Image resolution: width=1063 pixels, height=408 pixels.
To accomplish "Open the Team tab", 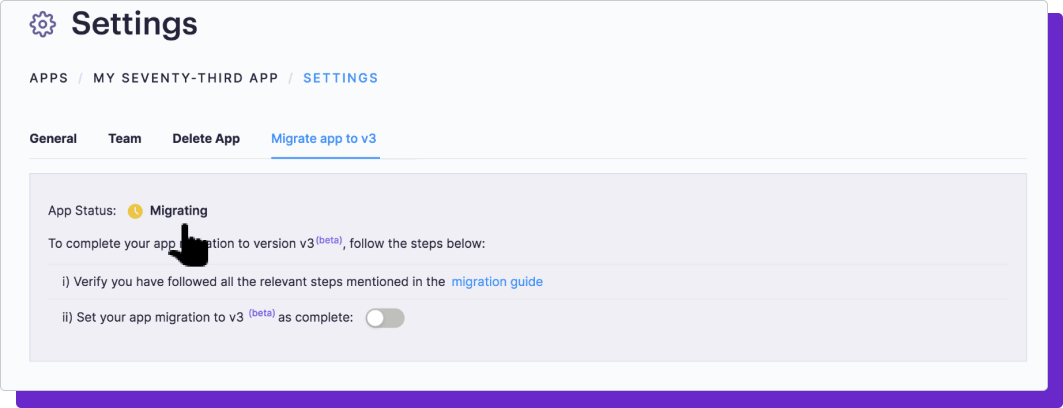I will (125, 139).
